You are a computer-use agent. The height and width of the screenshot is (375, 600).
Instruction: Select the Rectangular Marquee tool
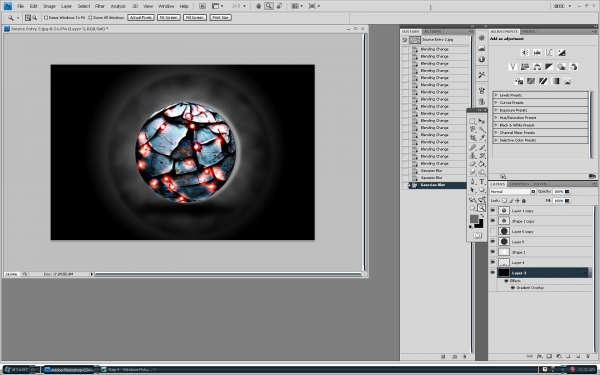point(473,121)
